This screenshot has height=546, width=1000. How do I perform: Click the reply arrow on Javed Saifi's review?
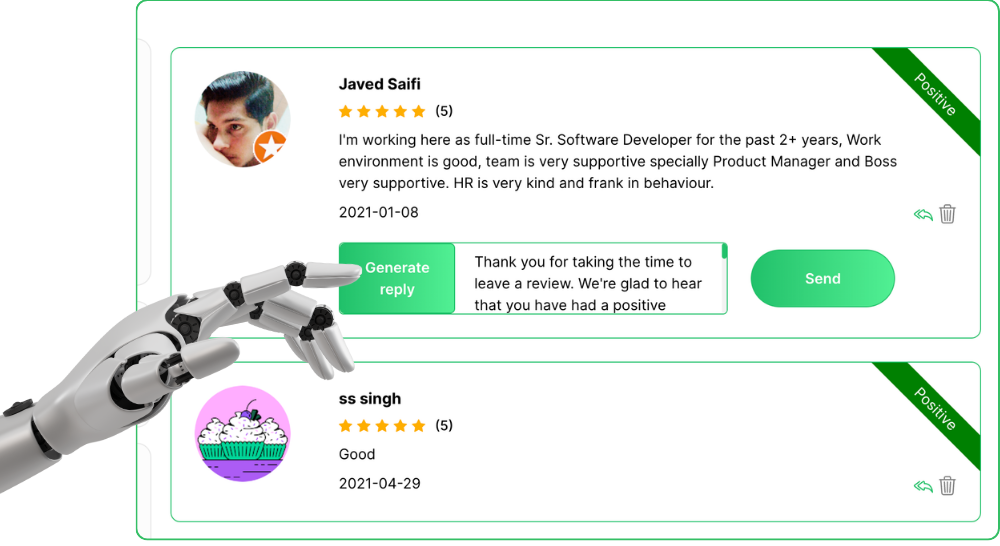click(923, 214)
